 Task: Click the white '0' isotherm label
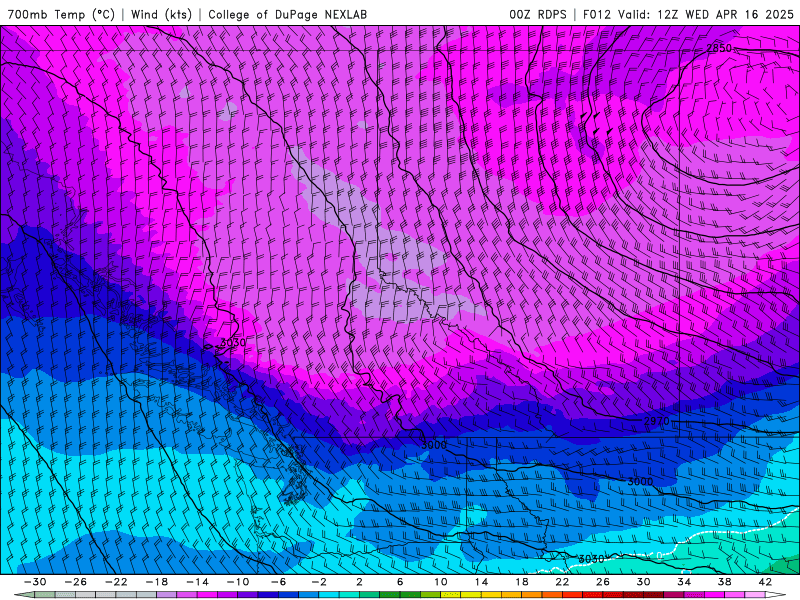[659, 555]
